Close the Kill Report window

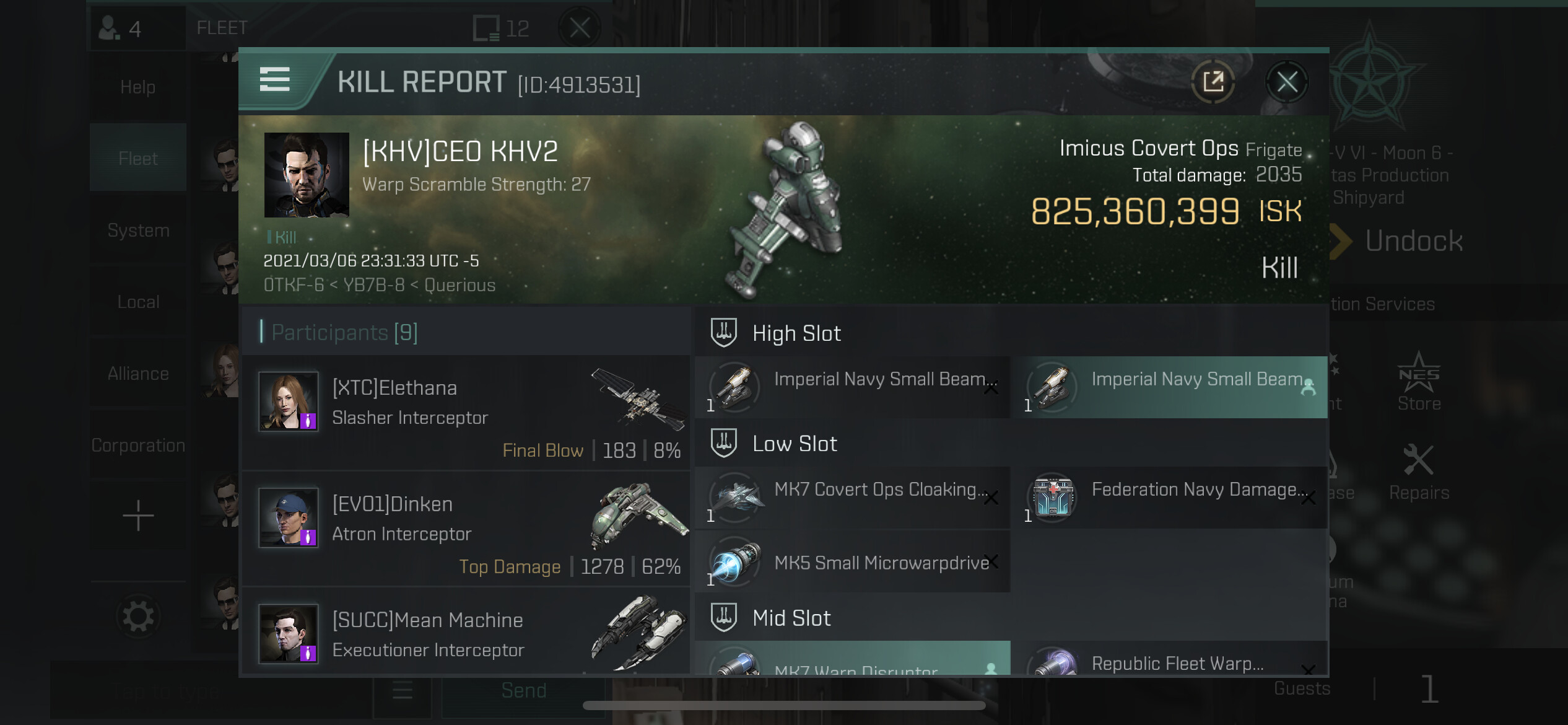(x=1287, y=82)
